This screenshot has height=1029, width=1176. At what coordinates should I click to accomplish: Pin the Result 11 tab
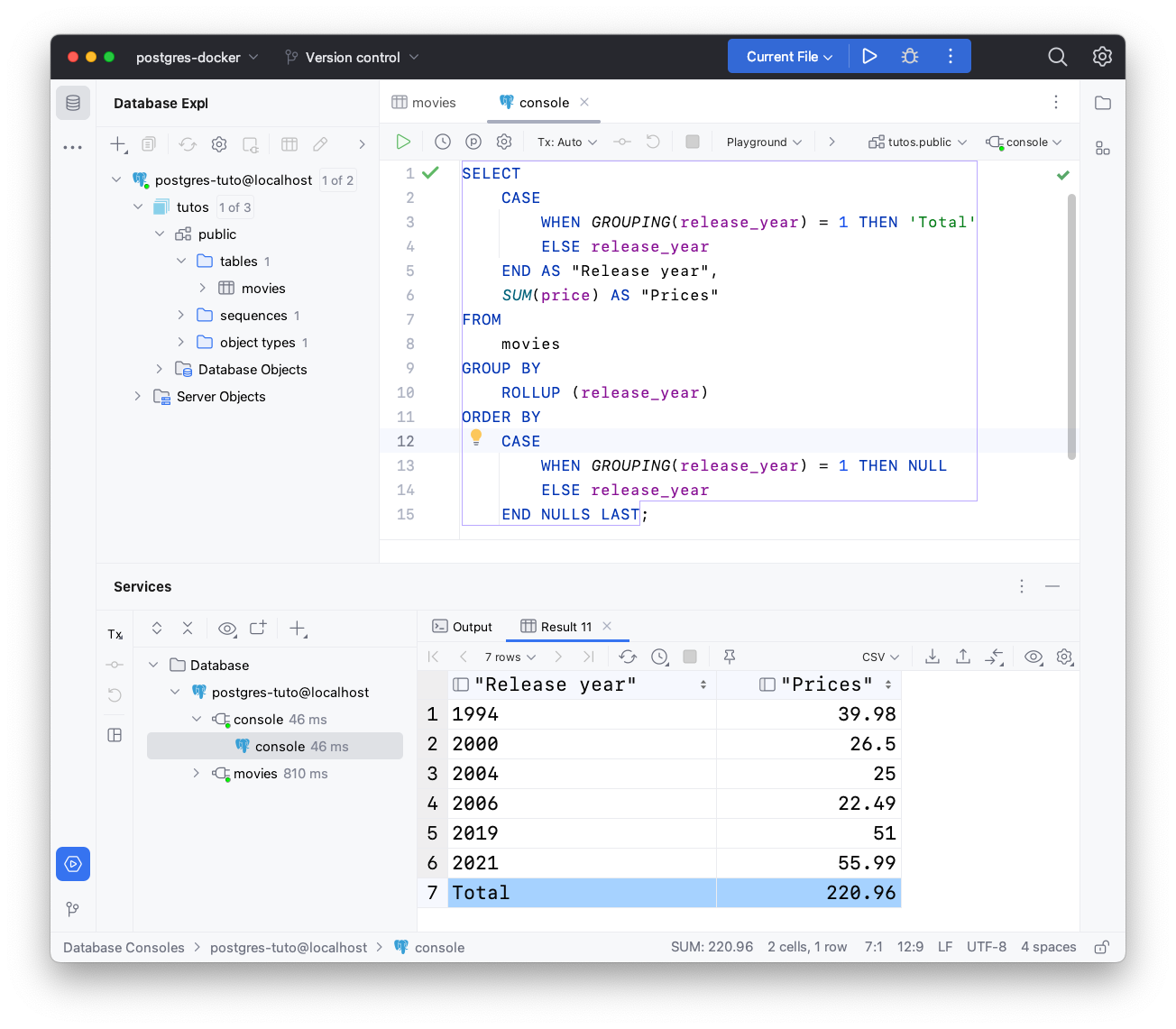coord(730,657)
